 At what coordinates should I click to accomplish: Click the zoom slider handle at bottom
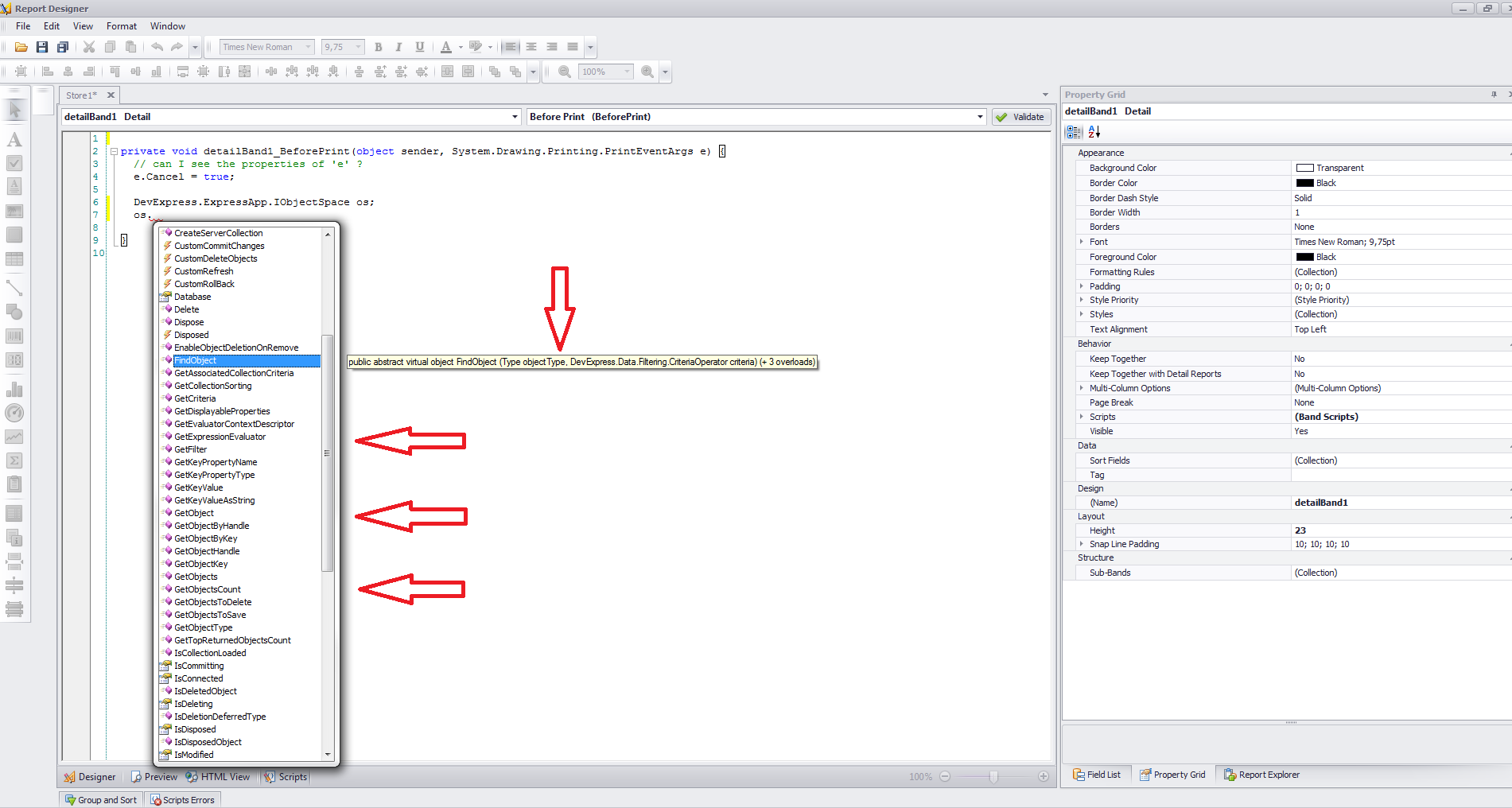click(993, 776)
